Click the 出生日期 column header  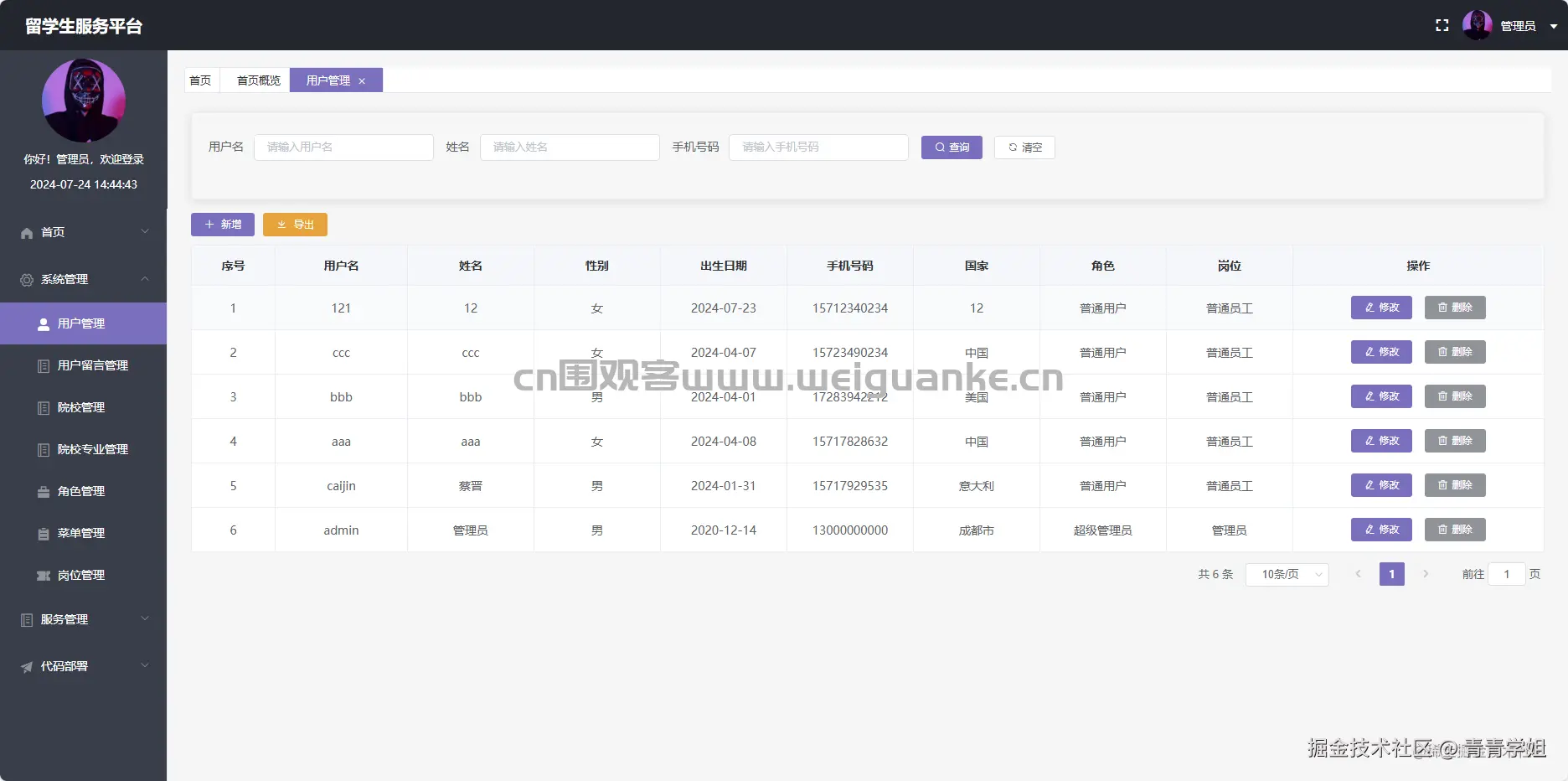pyautogui.click(x=724, y=266)
